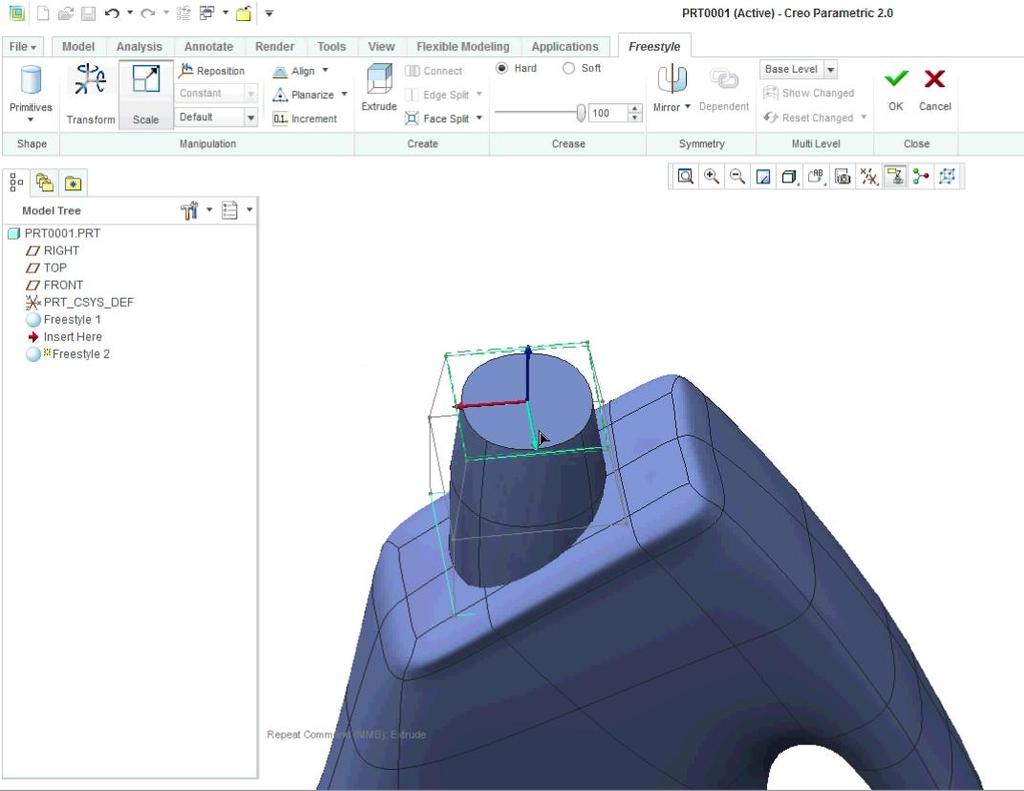The image size is (1024, 791).
Task: Open the Flexible Modeling tab
Action: pyautogui.click(x=463, y=46)
